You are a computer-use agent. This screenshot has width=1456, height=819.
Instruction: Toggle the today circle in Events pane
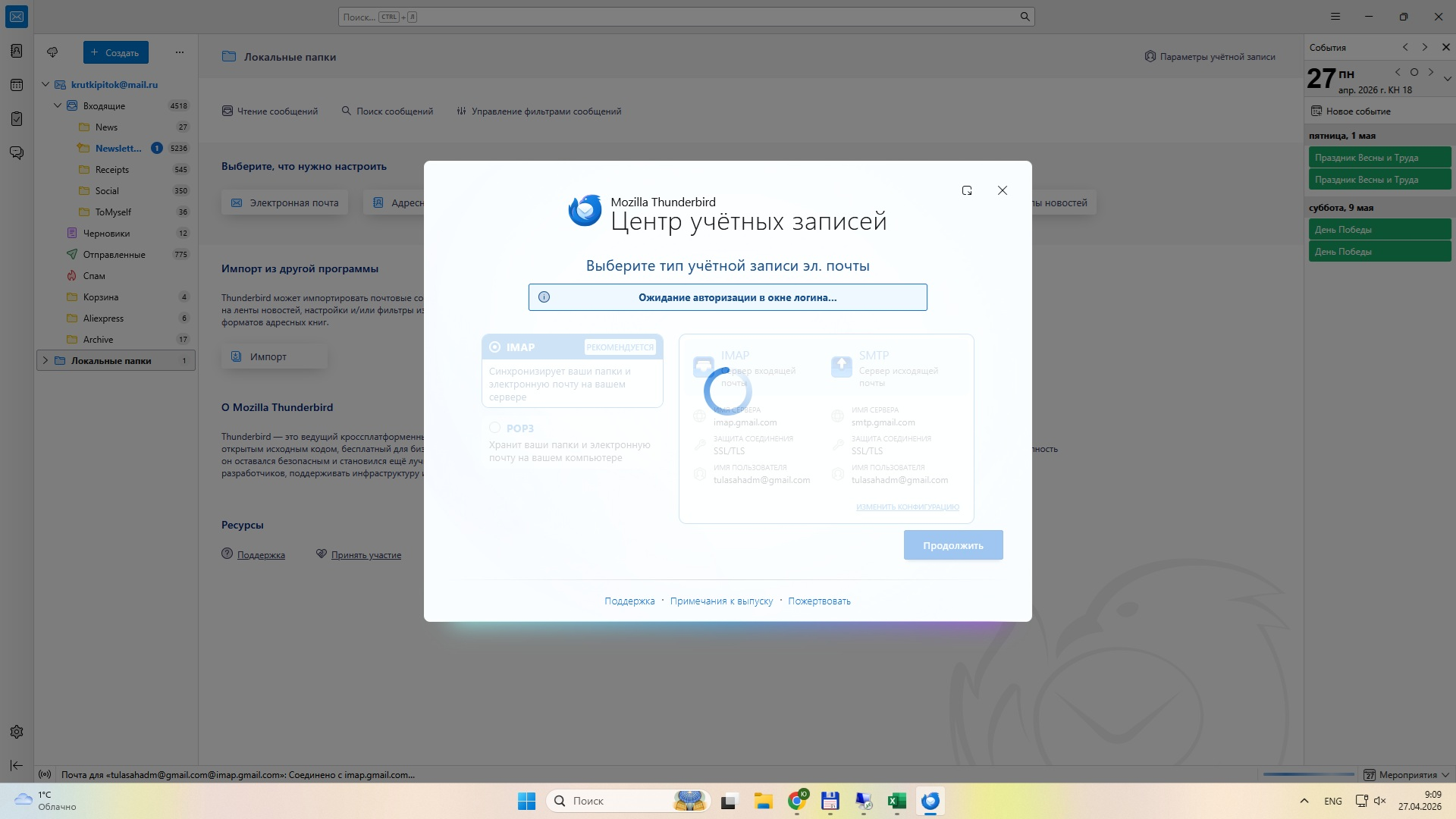[x=1414, y=73]
